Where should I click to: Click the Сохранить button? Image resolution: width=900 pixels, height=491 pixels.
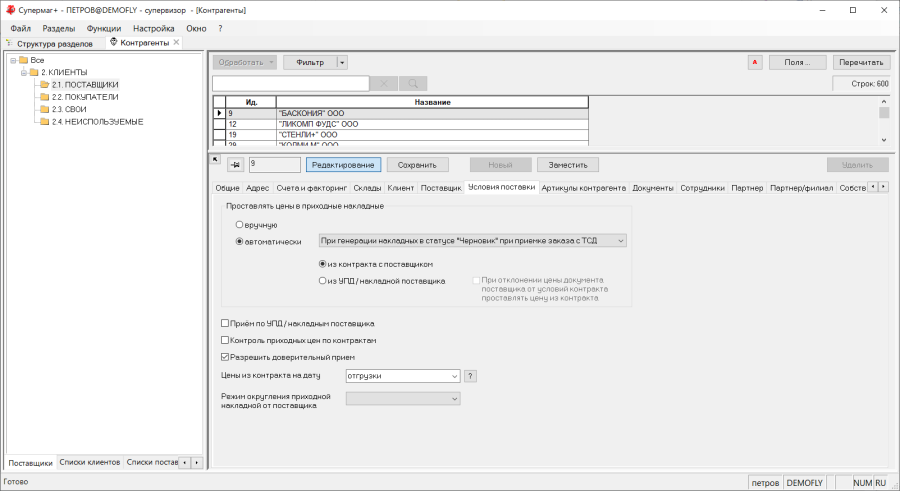pyautogui.click(x=418, y=165)
